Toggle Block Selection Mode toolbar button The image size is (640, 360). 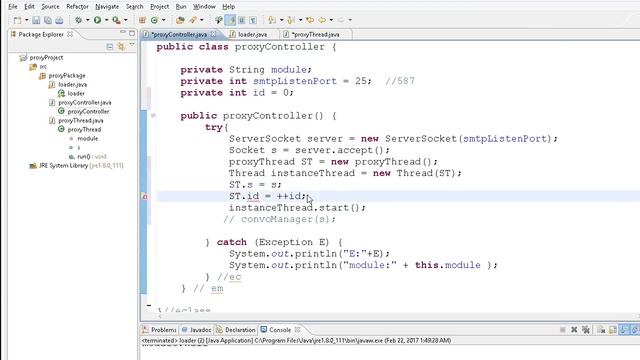click(x=242, y=20)
